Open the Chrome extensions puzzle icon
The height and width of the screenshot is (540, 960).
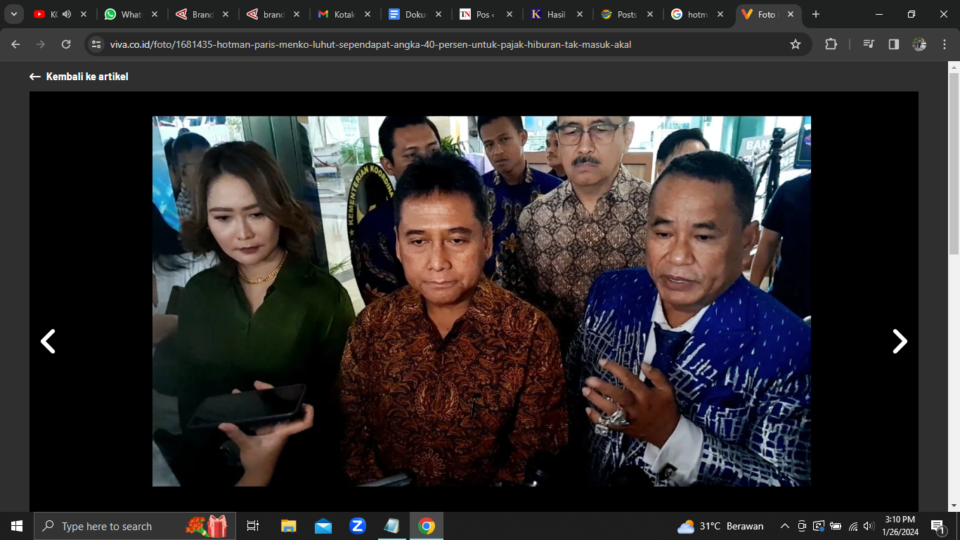[x=831, y=44]
